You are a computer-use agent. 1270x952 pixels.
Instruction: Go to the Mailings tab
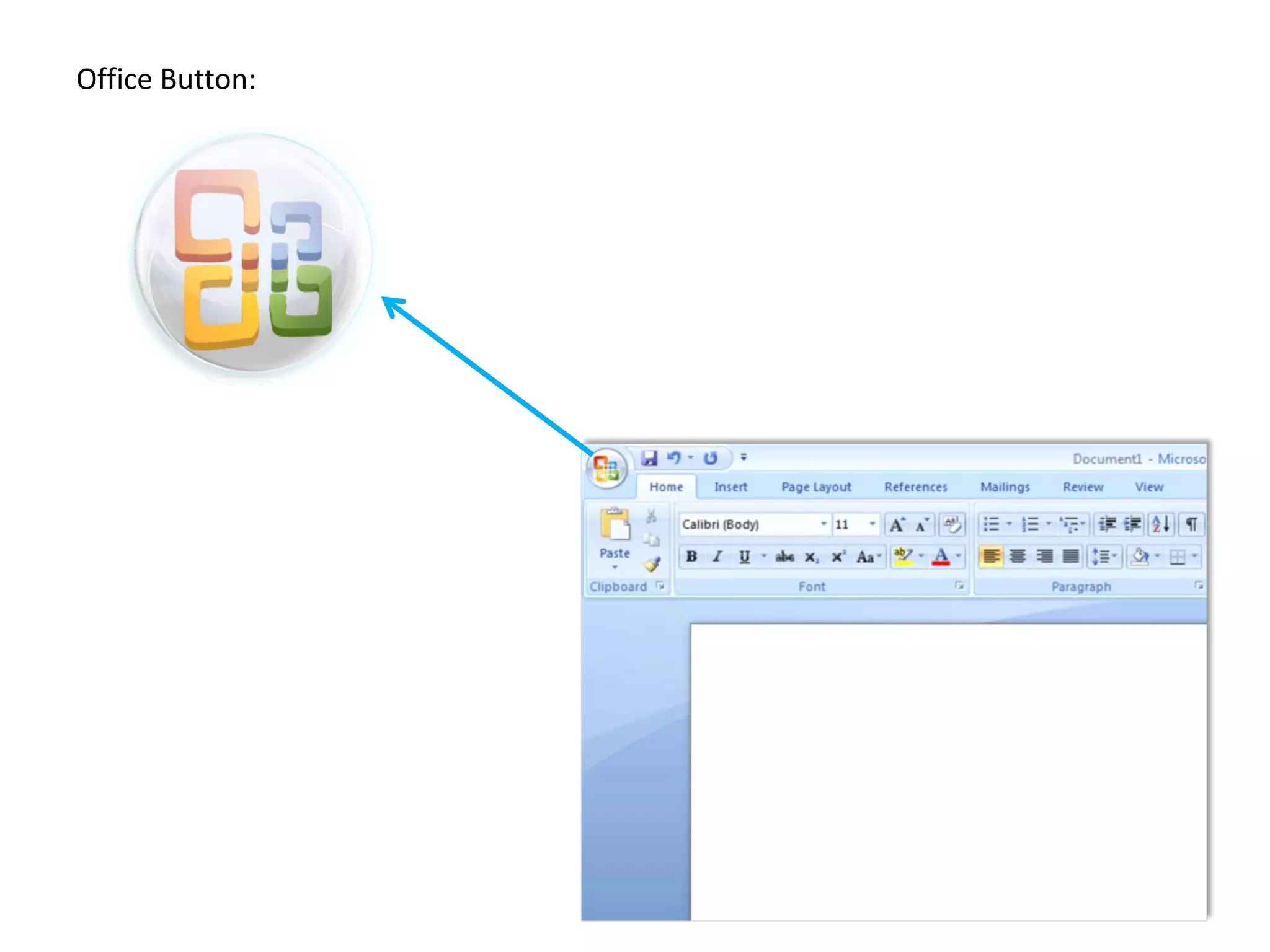(x=1005, y=487)
